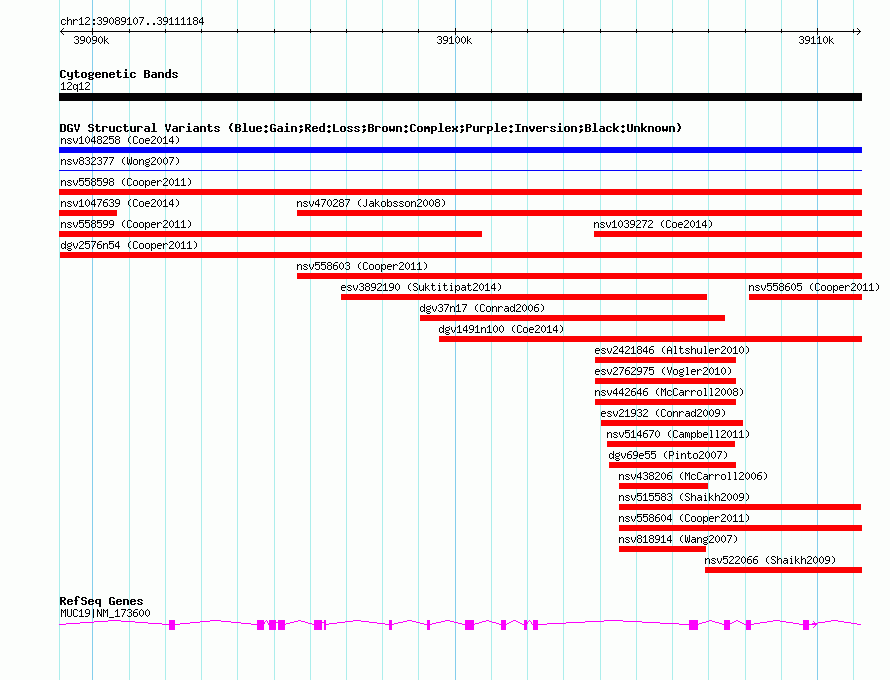Open the dgv69e55 (Pinto2007) variant label
890x680 pixels.
tap(668, 455)
